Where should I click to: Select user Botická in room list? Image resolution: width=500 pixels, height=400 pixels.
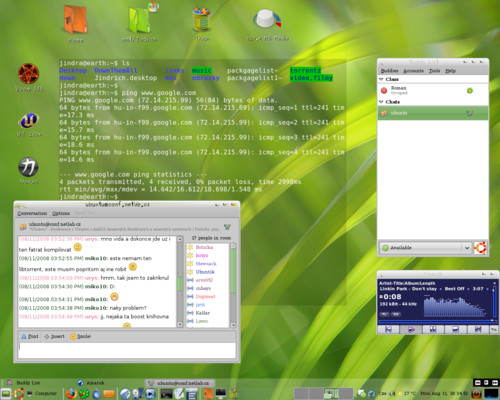click(204, 247)
